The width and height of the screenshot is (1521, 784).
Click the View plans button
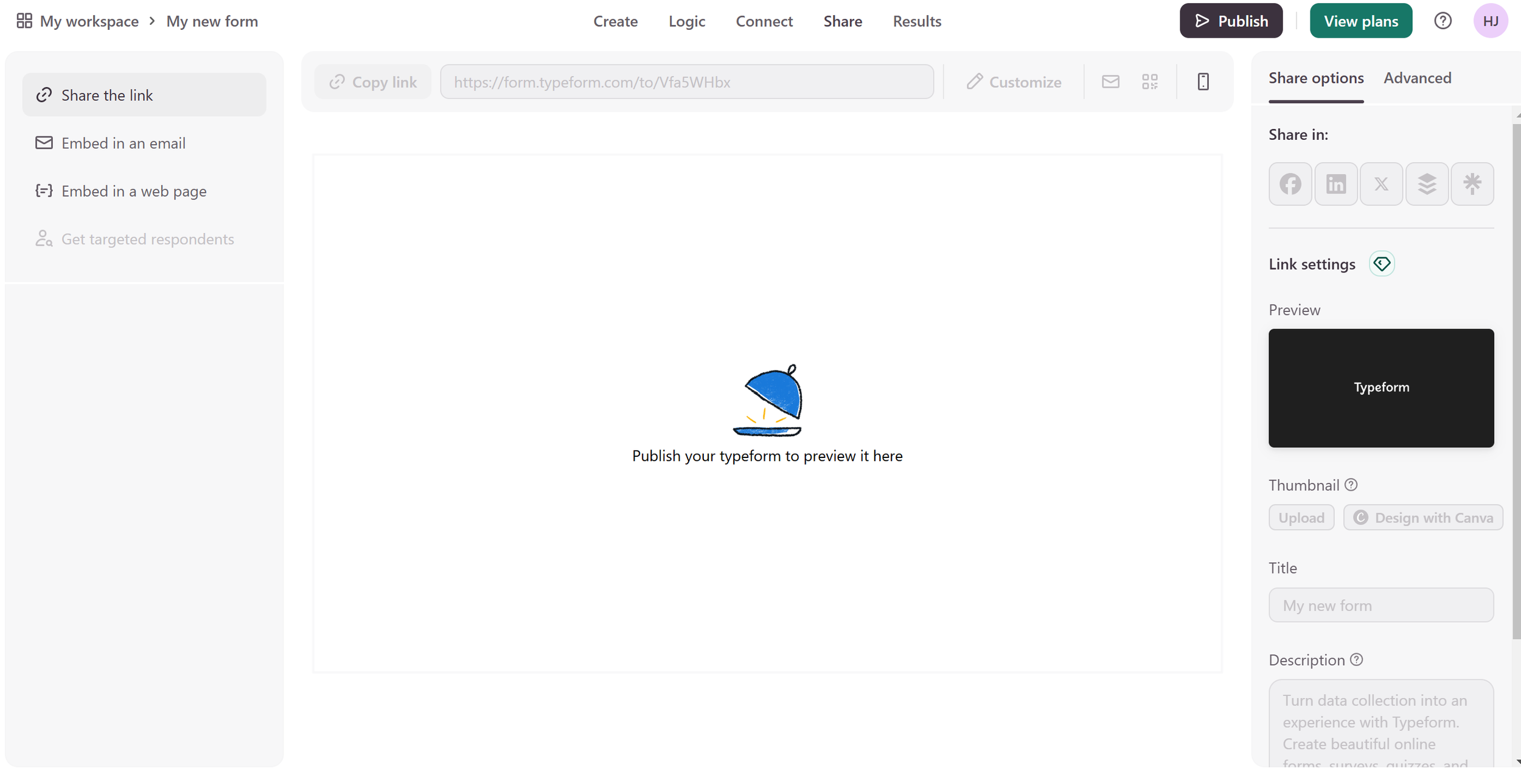(x=1360, y=21)
